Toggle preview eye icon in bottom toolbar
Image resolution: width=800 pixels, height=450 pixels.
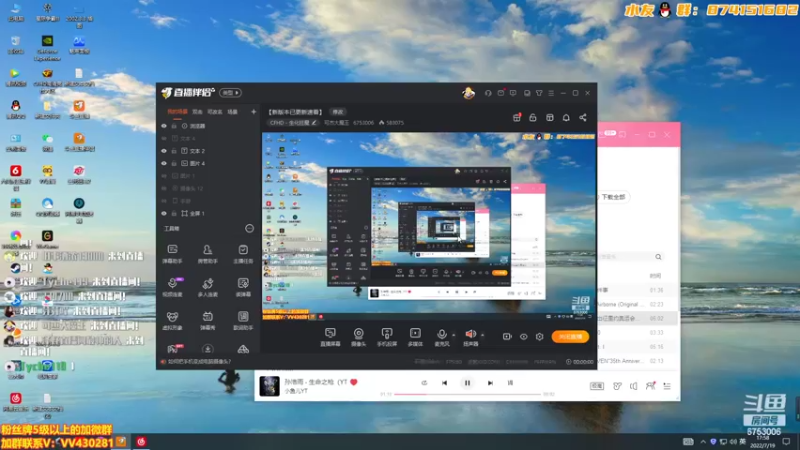click(x=523, y=337)
